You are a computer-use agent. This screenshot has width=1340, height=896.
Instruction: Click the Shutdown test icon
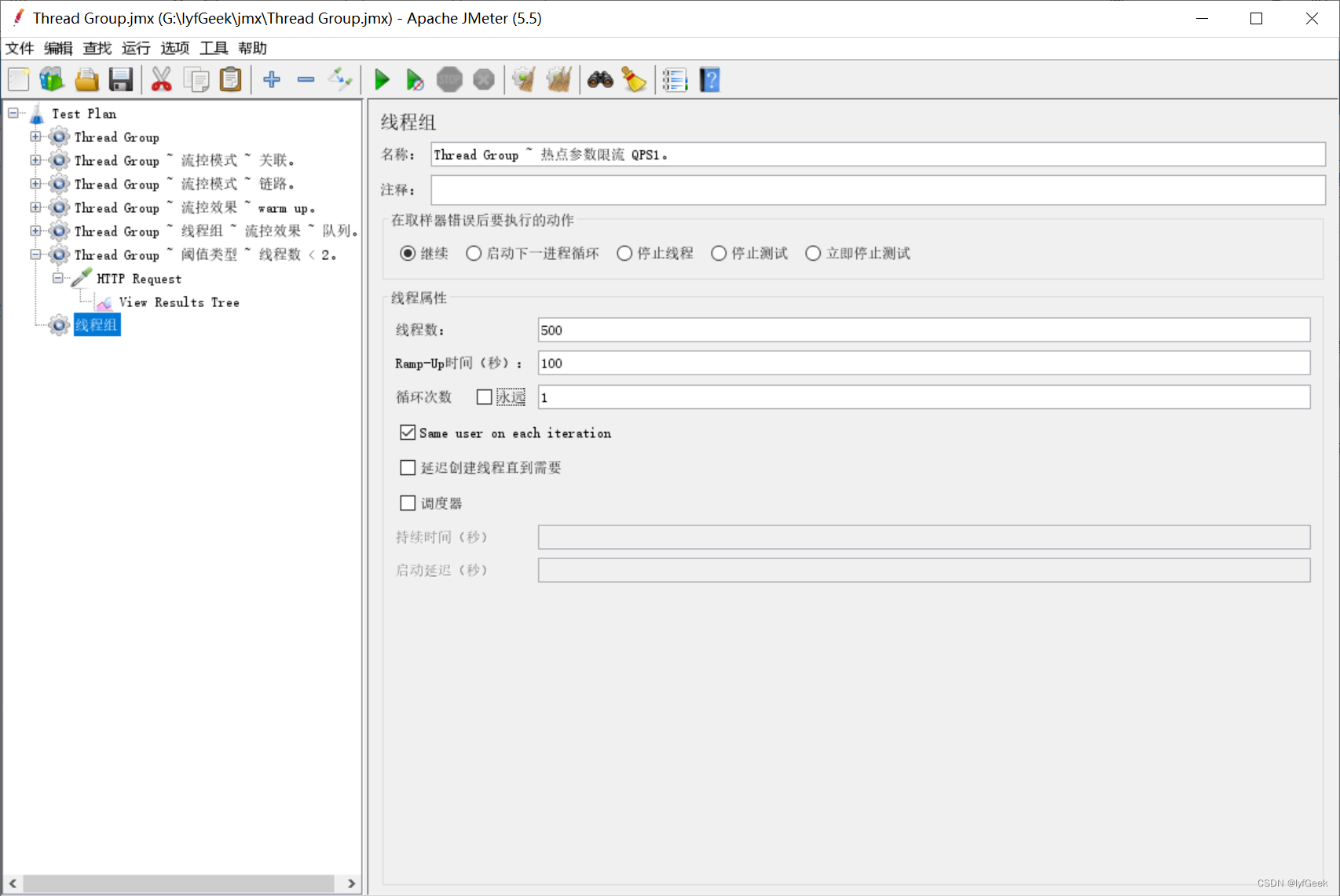coord(484,79)
